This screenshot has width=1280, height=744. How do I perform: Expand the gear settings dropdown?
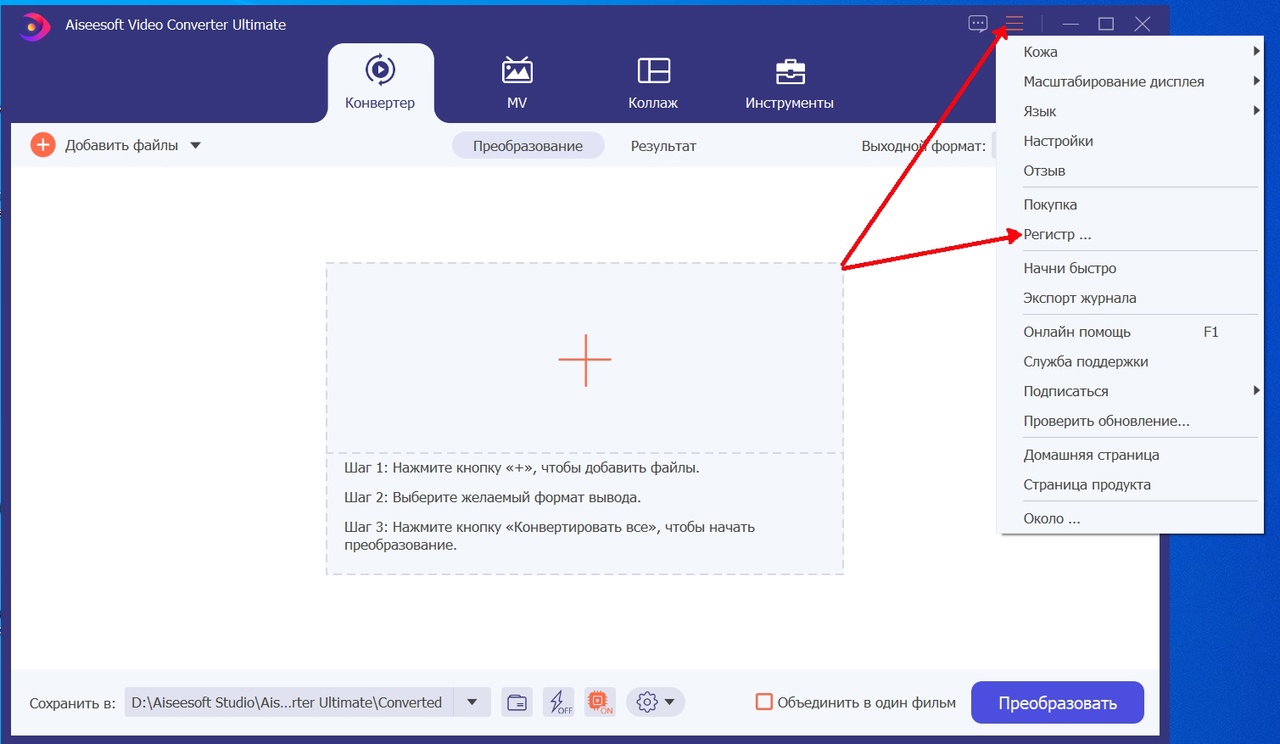click(x=655, y=702)
